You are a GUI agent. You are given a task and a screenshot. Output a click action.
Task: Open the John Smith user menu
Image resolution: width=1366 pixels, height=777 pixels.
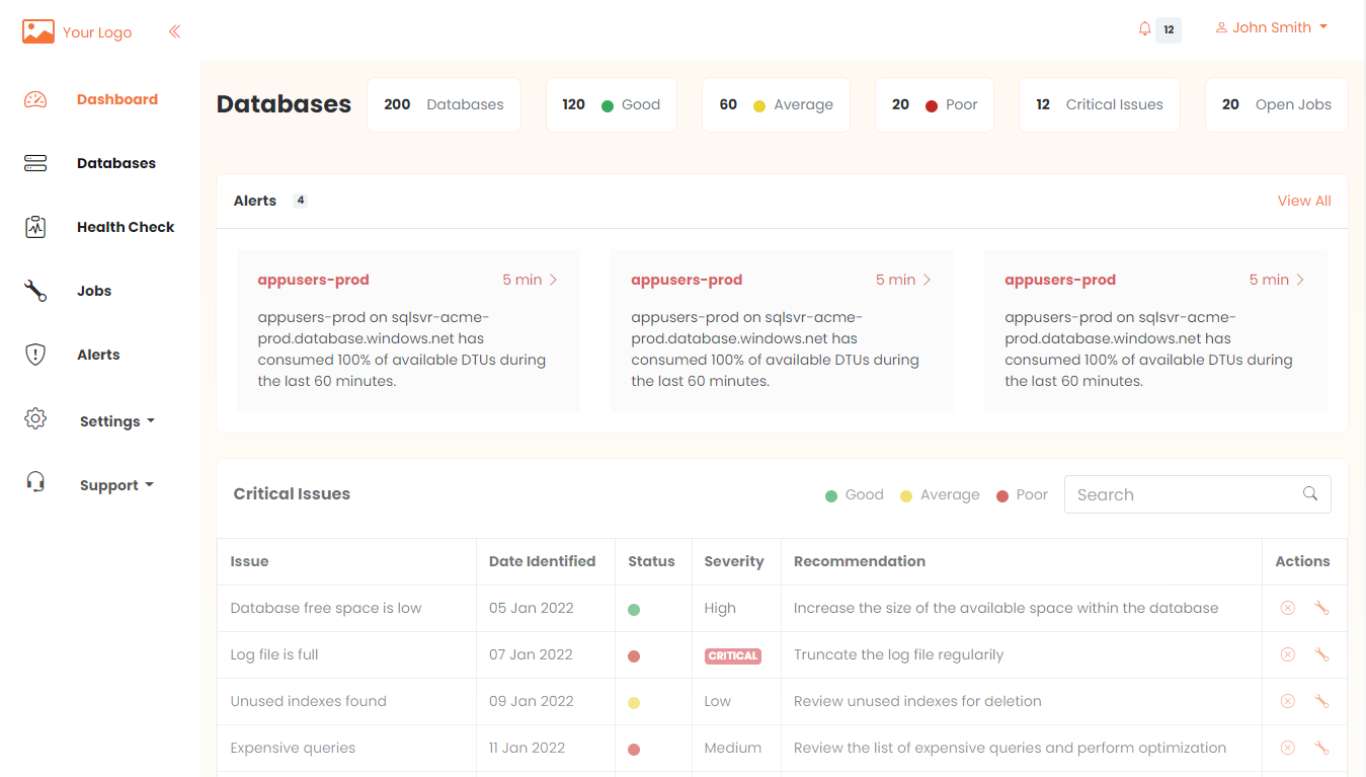[1272, 28]
